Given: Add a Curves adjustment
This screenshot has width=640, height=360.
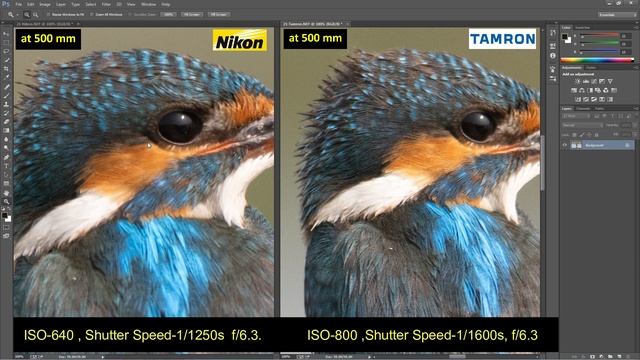Looking at the screenshot, I should tap(593, 82).
